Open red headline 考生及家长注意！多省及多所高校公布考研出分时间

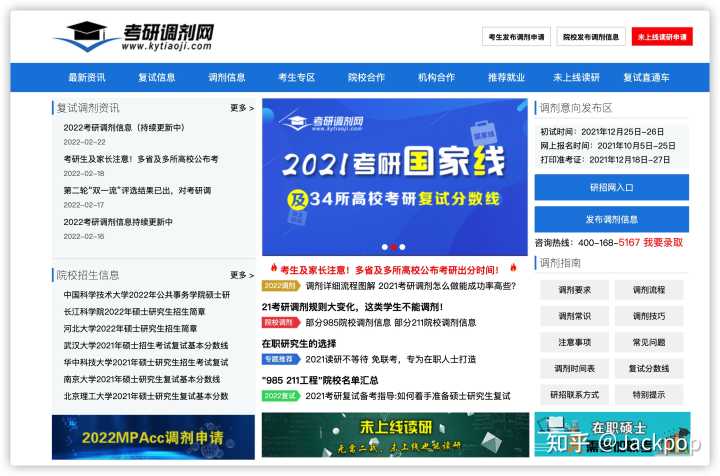coord(389,270)
